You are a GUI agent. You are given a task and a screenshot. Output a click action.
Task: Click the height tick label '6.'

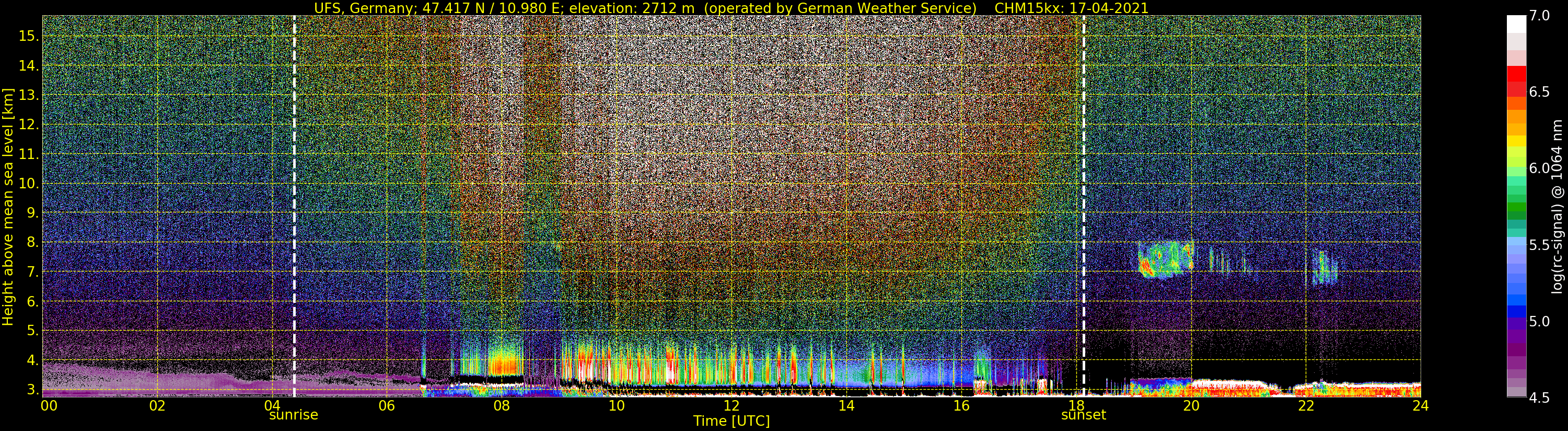point(33,301)
